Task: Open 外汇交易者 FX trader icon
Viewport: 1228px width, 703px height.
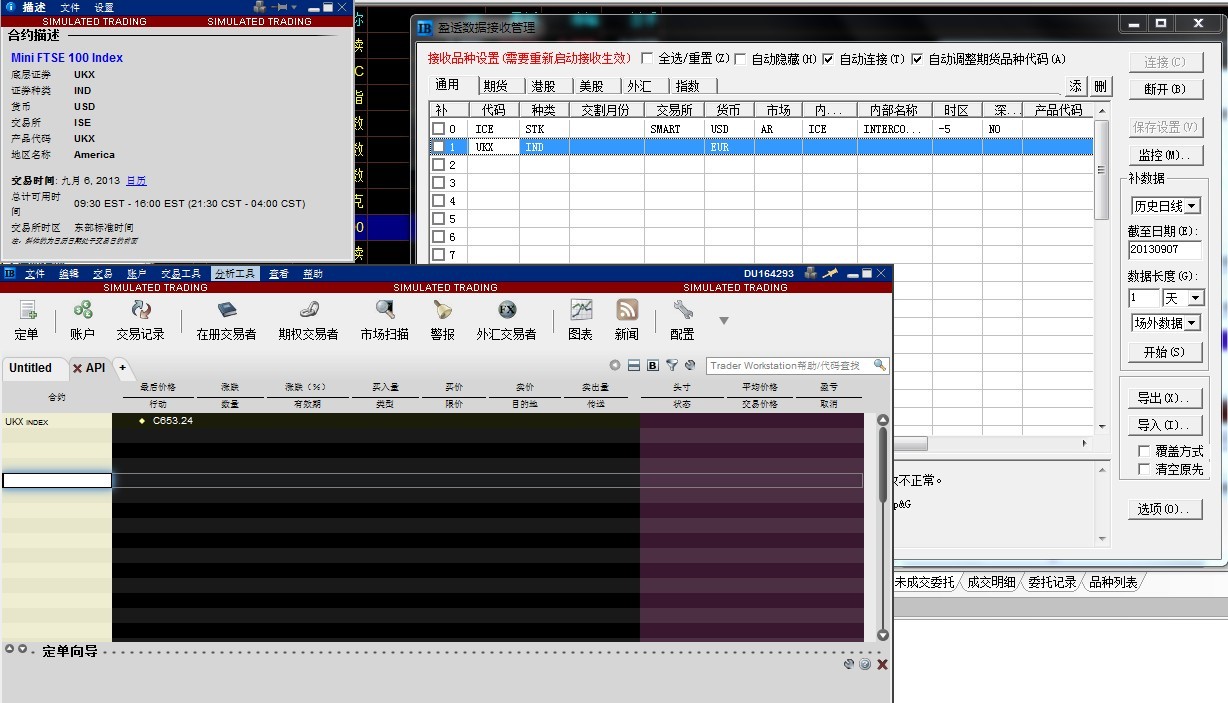Action: click(506, 319)
